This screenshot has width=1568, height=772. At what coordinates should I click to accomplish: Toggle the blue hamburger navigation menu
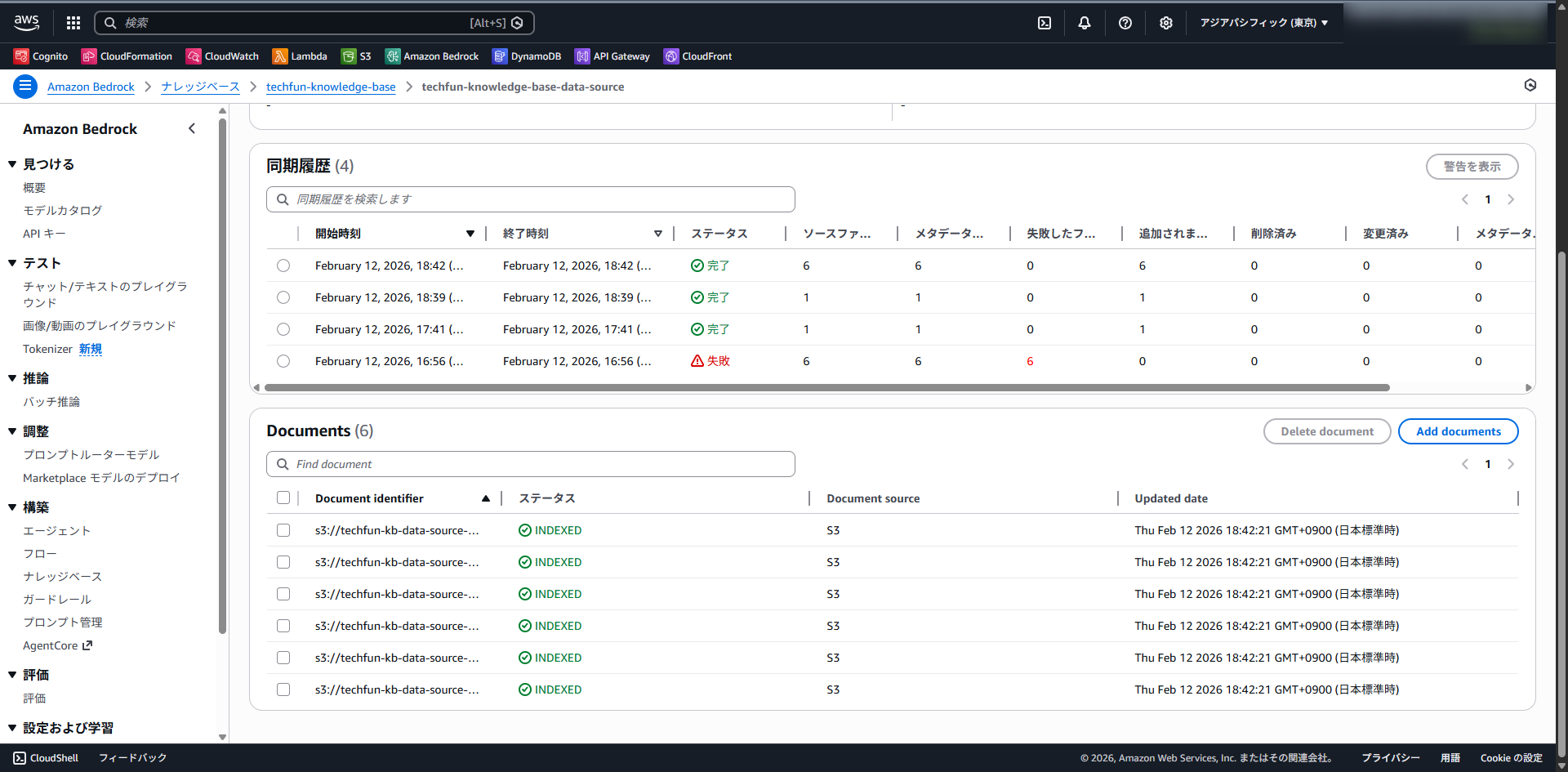point(25,86)
